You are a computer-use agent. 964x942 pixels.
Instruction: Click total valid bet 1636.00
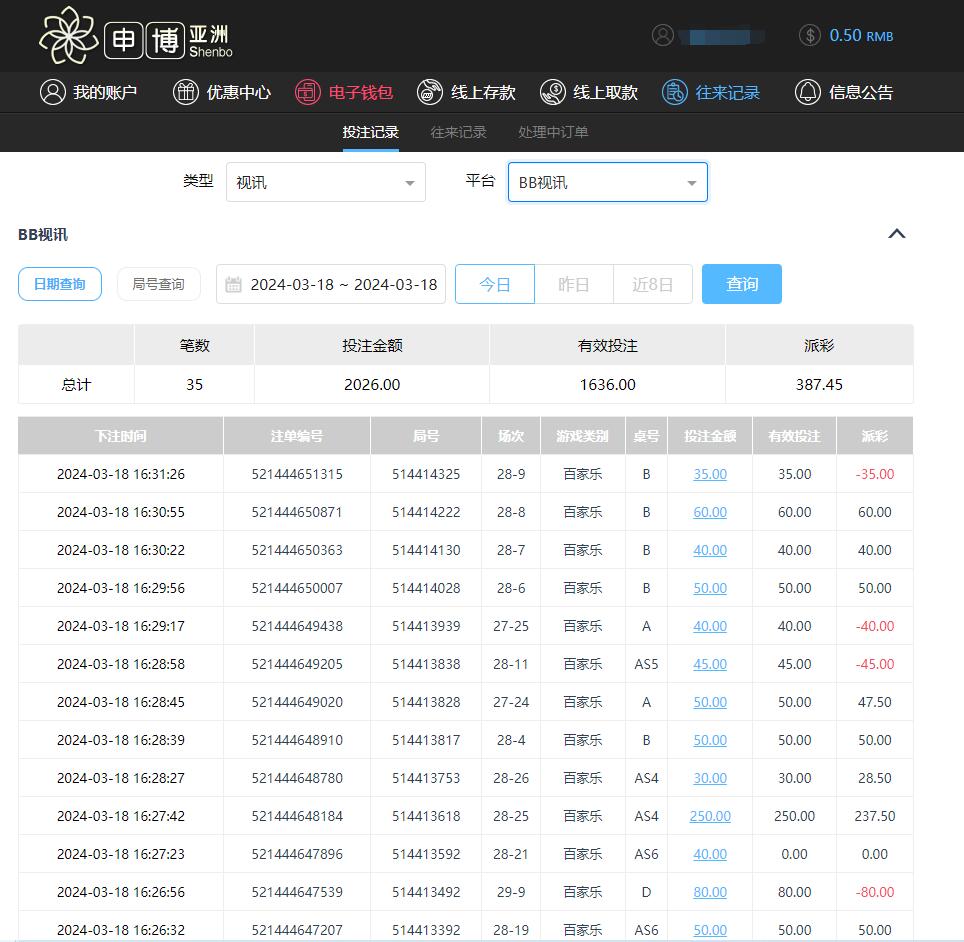pyautogui.click(x=607, y=384)
